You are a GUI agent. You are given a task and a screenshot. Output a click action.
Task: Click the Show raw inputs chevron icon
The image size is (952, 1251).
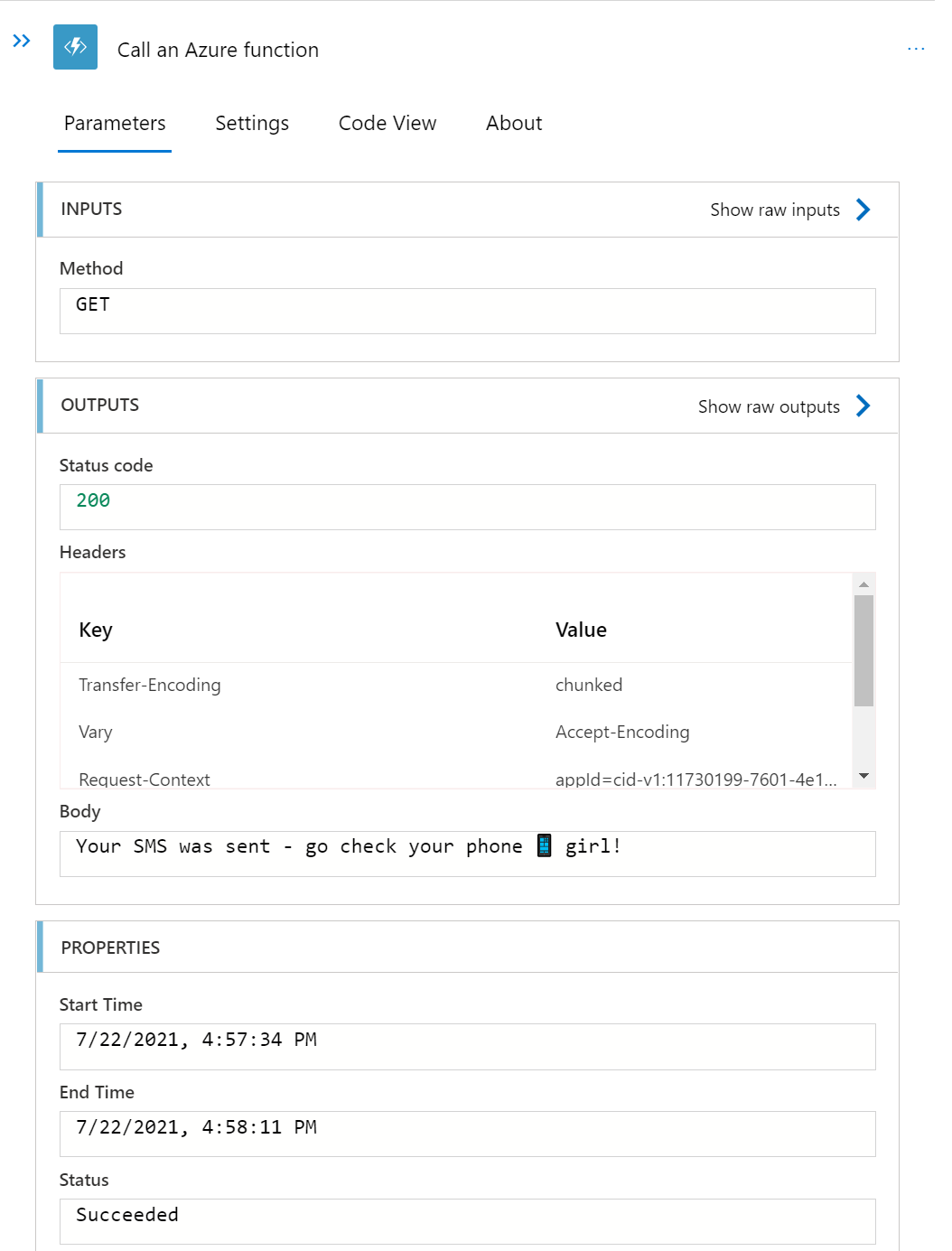point(863,209)
